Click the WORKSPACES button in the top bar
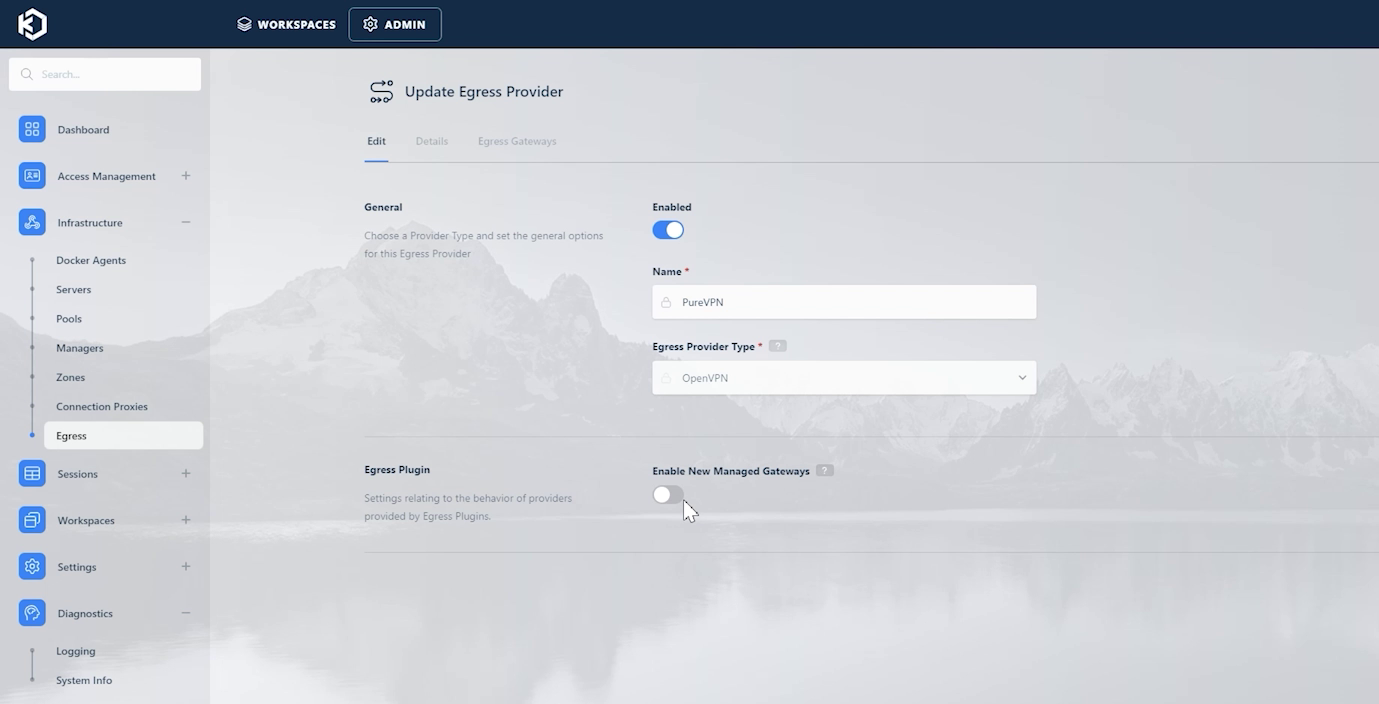This screenshot has width=1379, height=704. [286, 24]
